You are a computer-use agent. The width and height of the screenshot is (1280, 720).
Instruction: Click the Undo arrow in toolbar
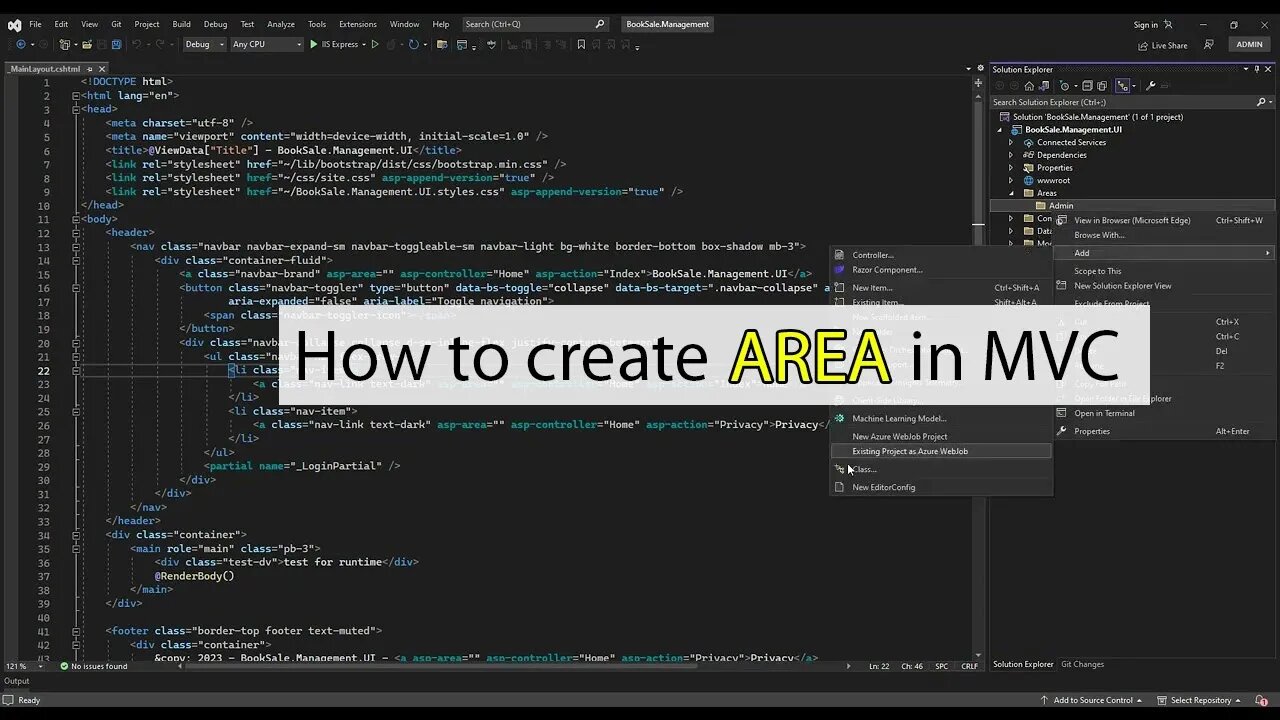pos(137,44)
